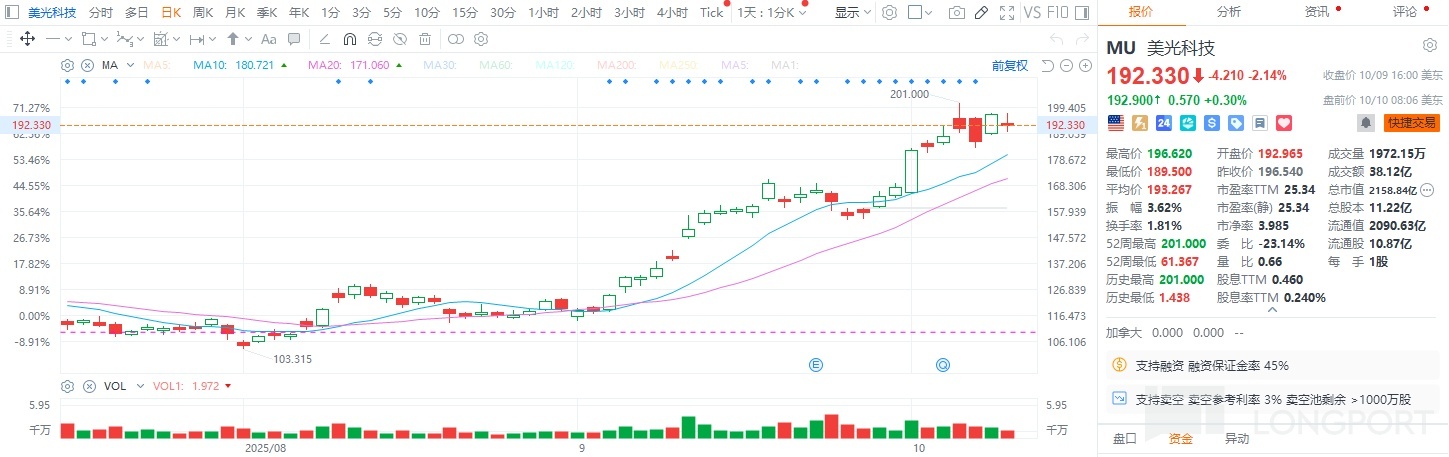Image resolution: width=1449 pixels, height=457 pixels.
Task: Select the Tick timeframe
Action: click(x=711, y=12)
